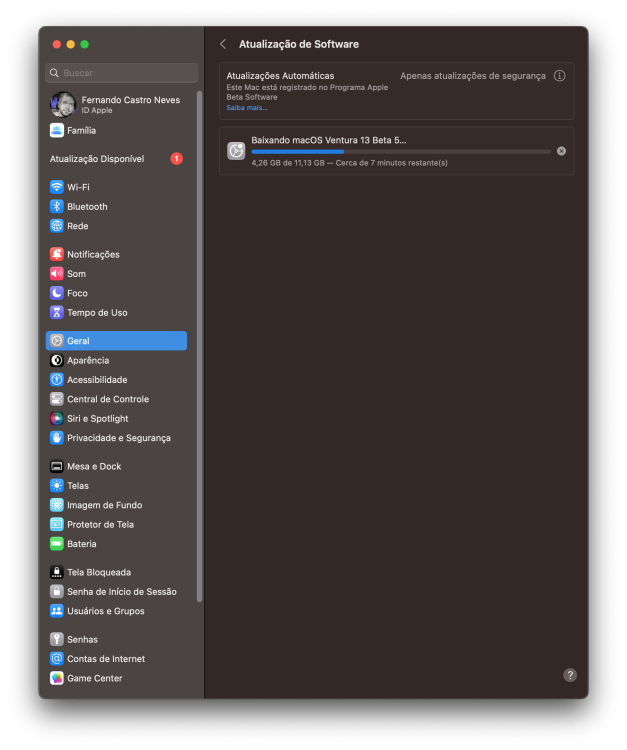Open Imagem de Fundo icon

click(x=56, y=505)
